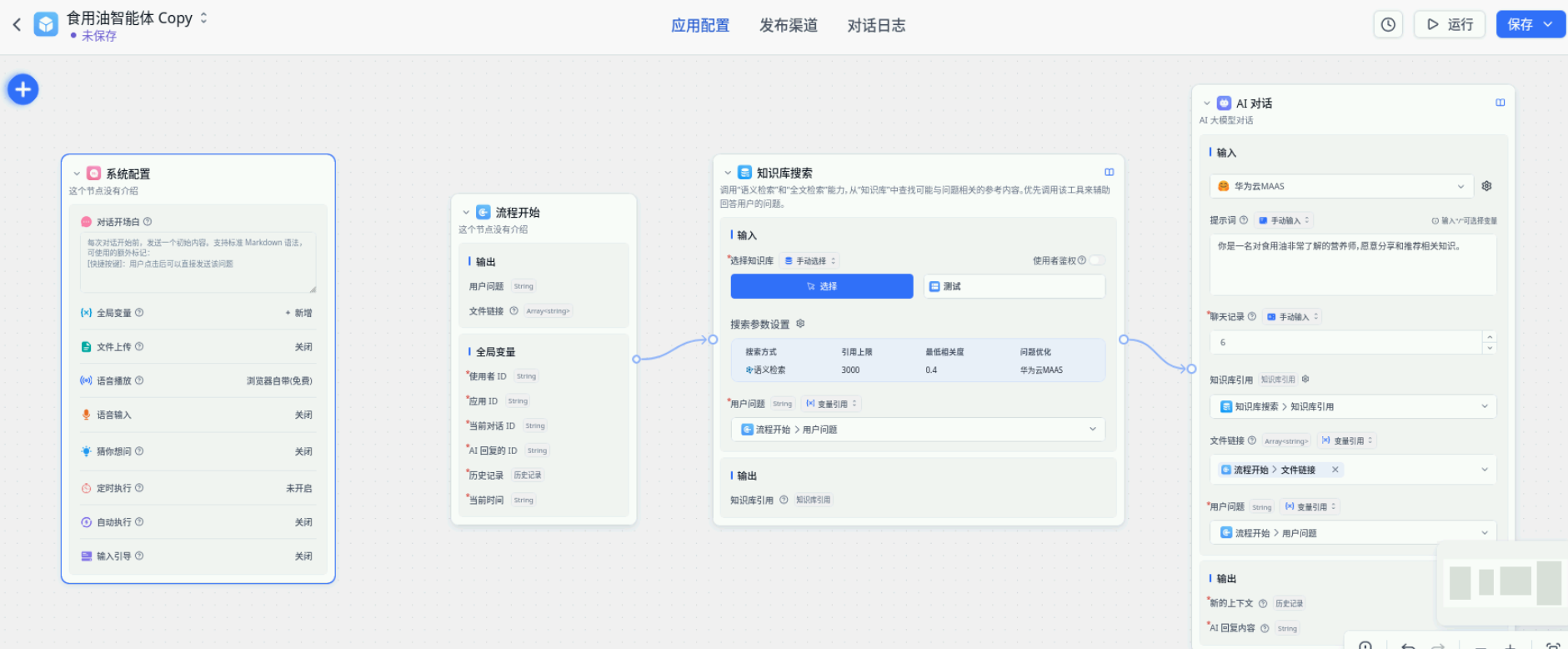Click the 提示词 prompt text box
This screenshot has height=649, width=1568.
(x=1353, y=264)
